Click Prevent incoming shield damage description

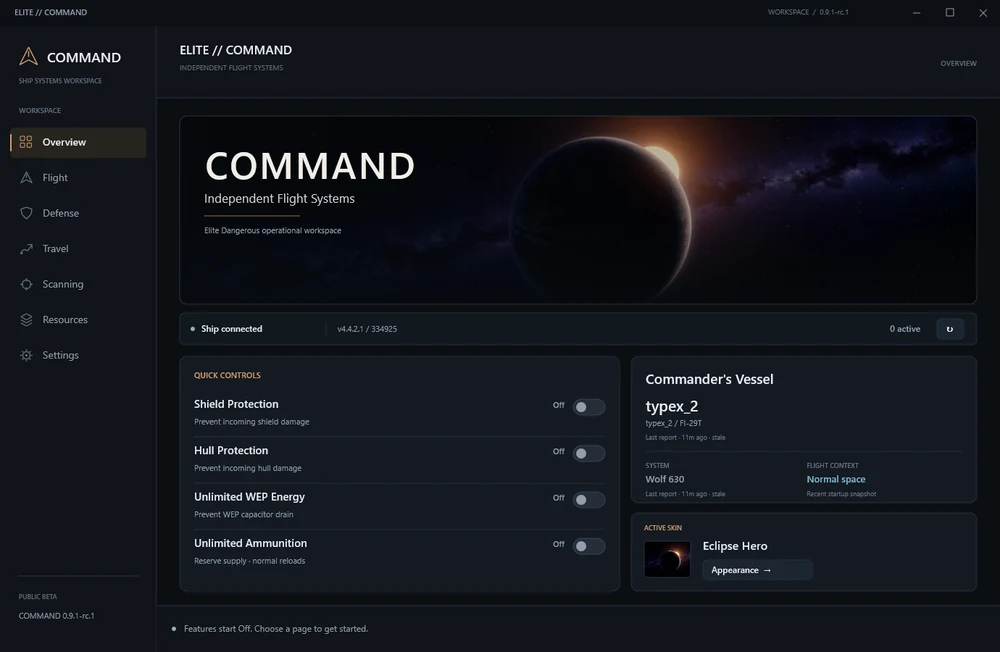click(x=251, y=422)
